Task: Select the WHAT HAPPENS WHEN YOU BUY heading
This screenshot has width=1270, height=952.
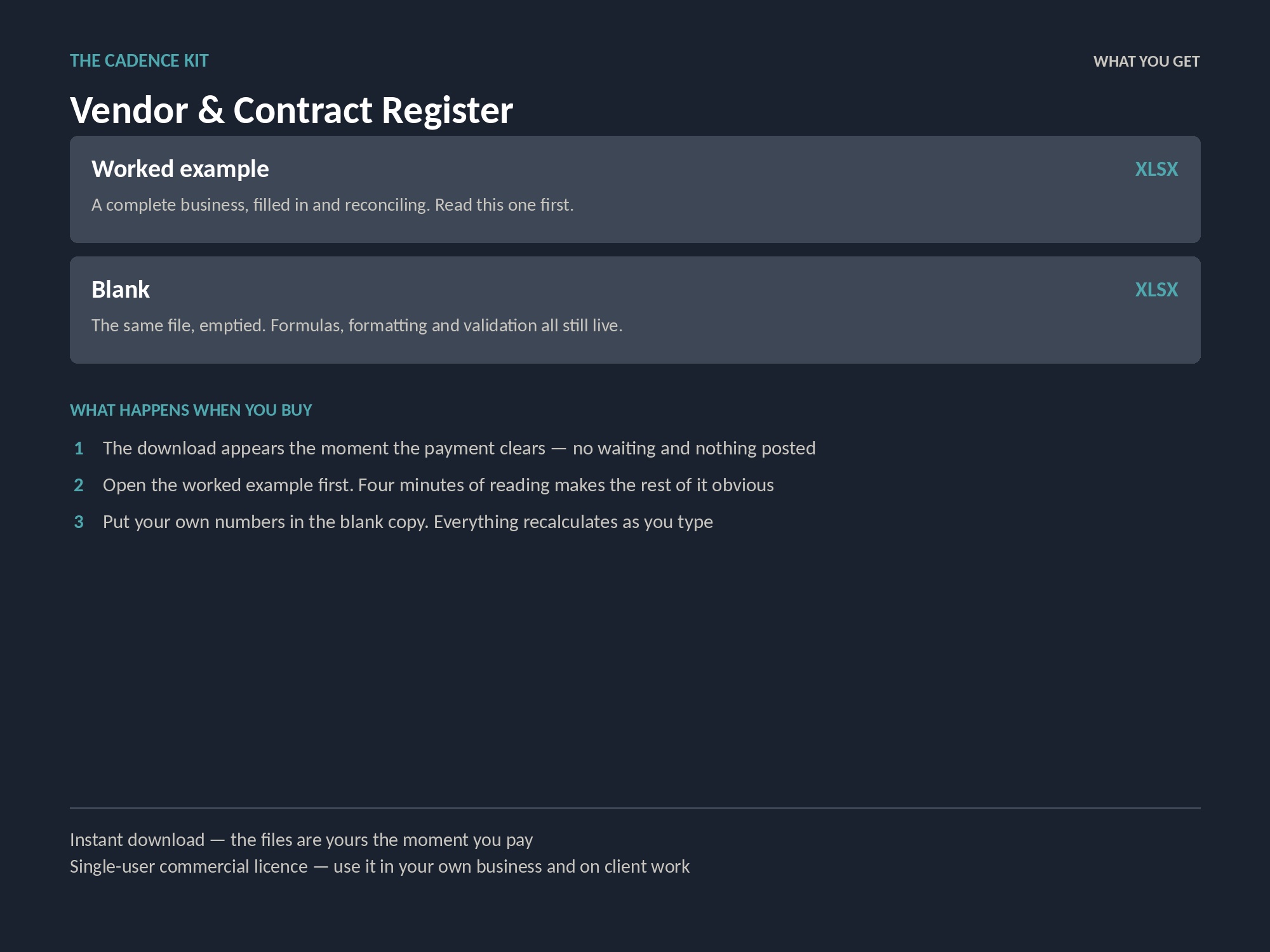Action: click(191, 410)
